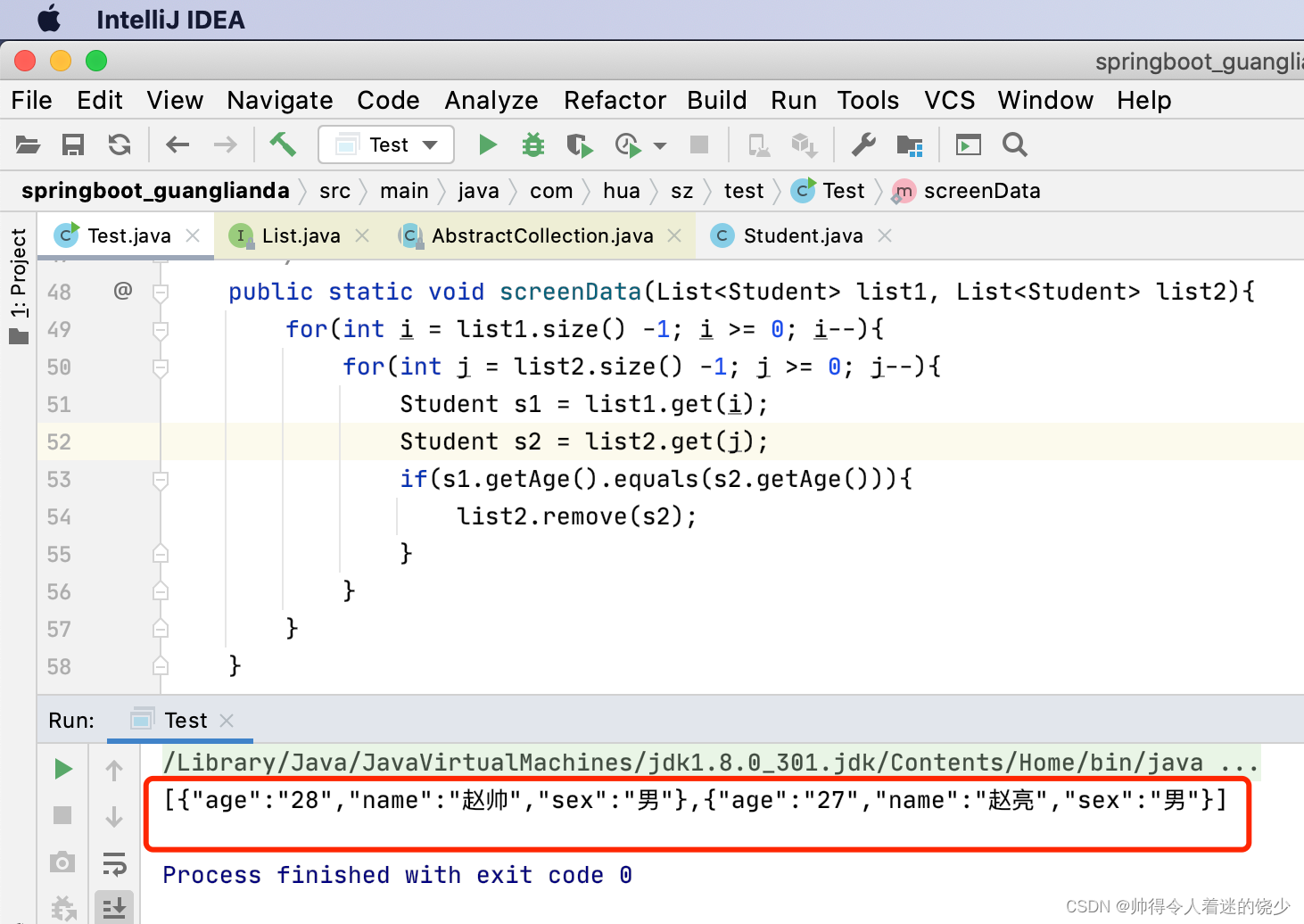Run Test with the green play icon
Viewport: 1304px width, 924px height.
[x=487, y=144]
